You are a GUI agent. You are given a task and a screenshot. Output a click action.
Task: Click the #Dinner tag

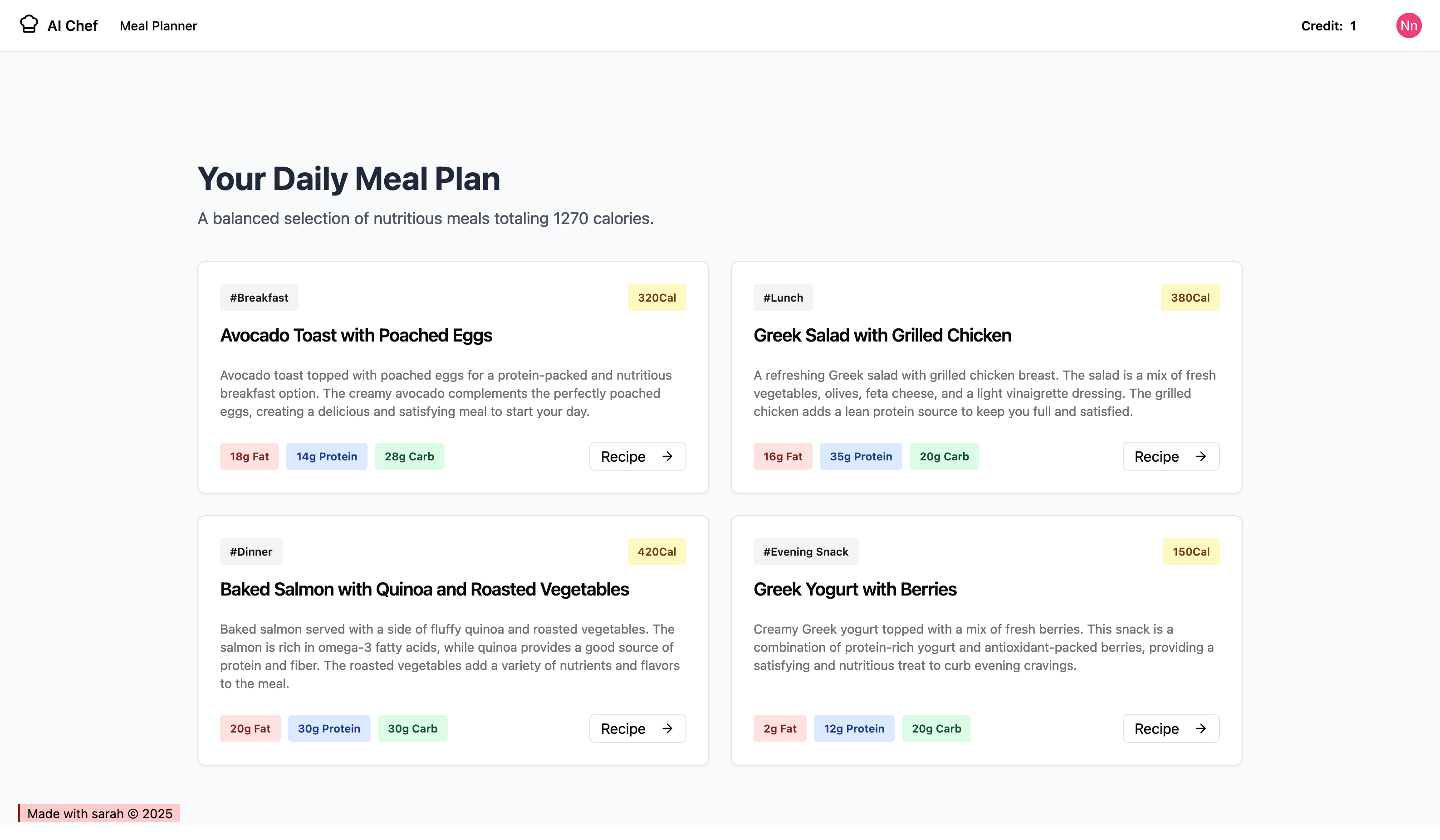pos(251,551)
